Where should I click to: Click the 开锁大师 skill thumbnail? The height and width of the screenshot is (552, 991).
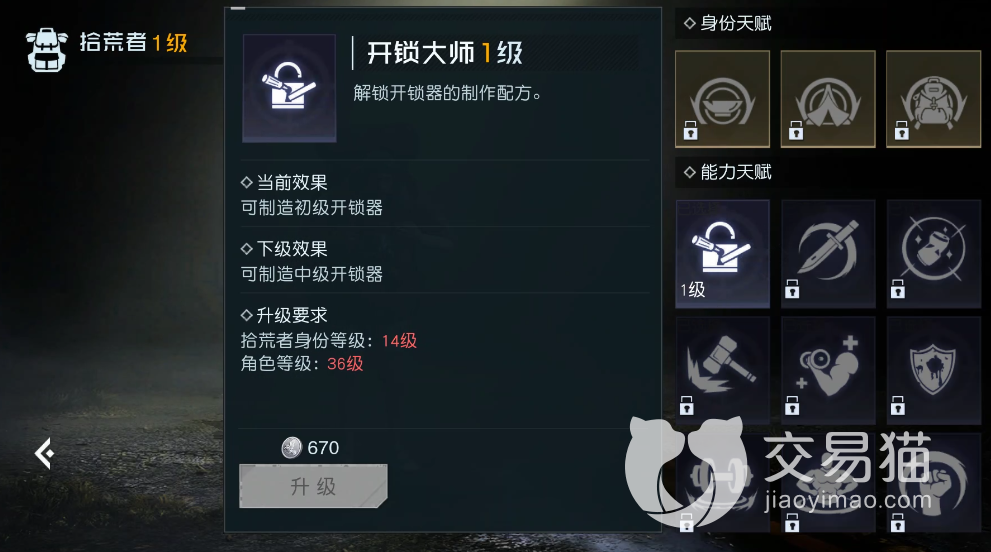(x=289, y=88)
